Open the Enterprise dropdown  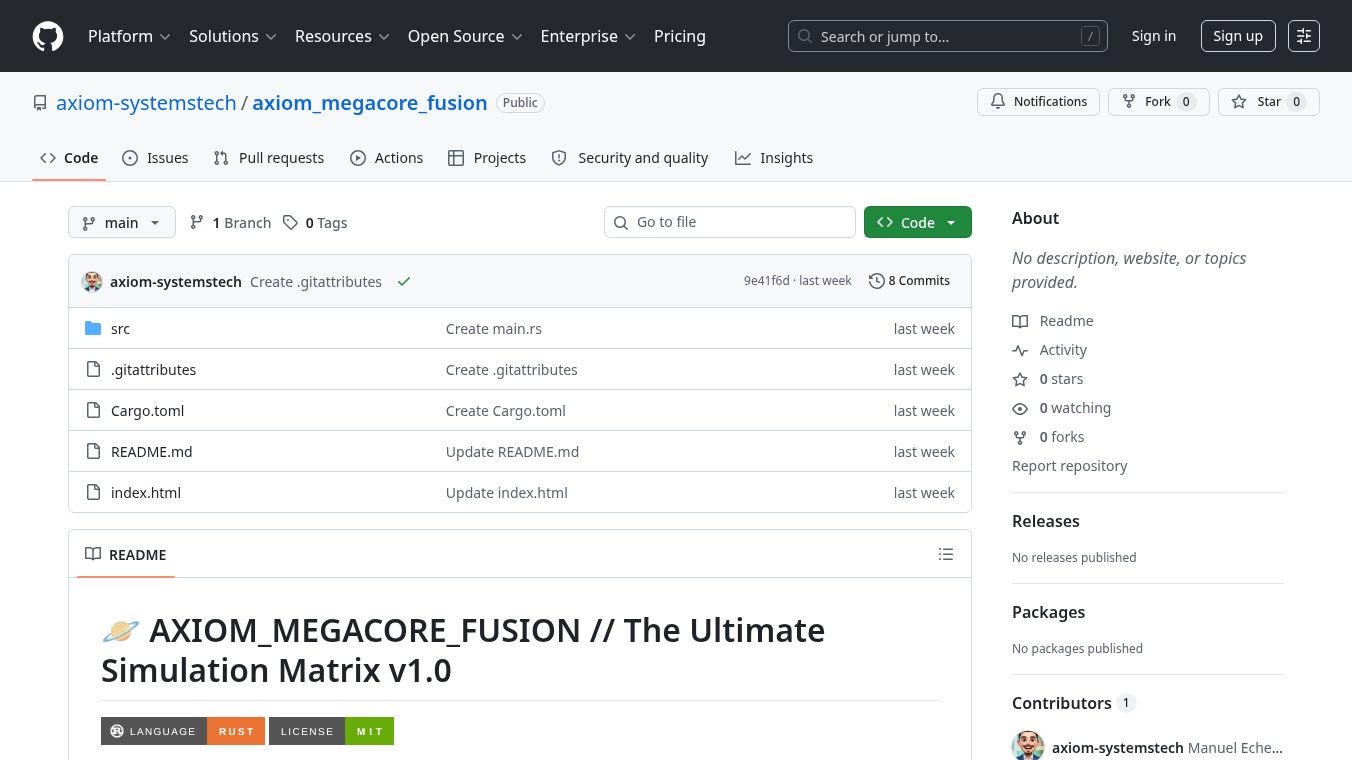click(x=588, y=36)
